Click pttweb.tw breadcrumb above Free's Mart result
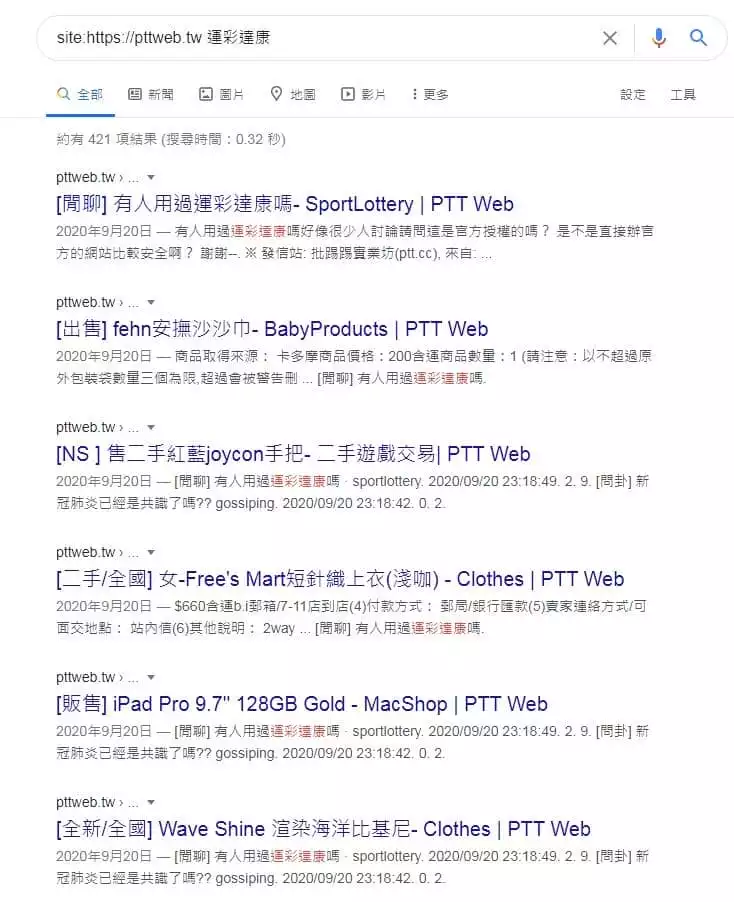The width and height of the screenshot is (734, 902). [x=97, y=552]
